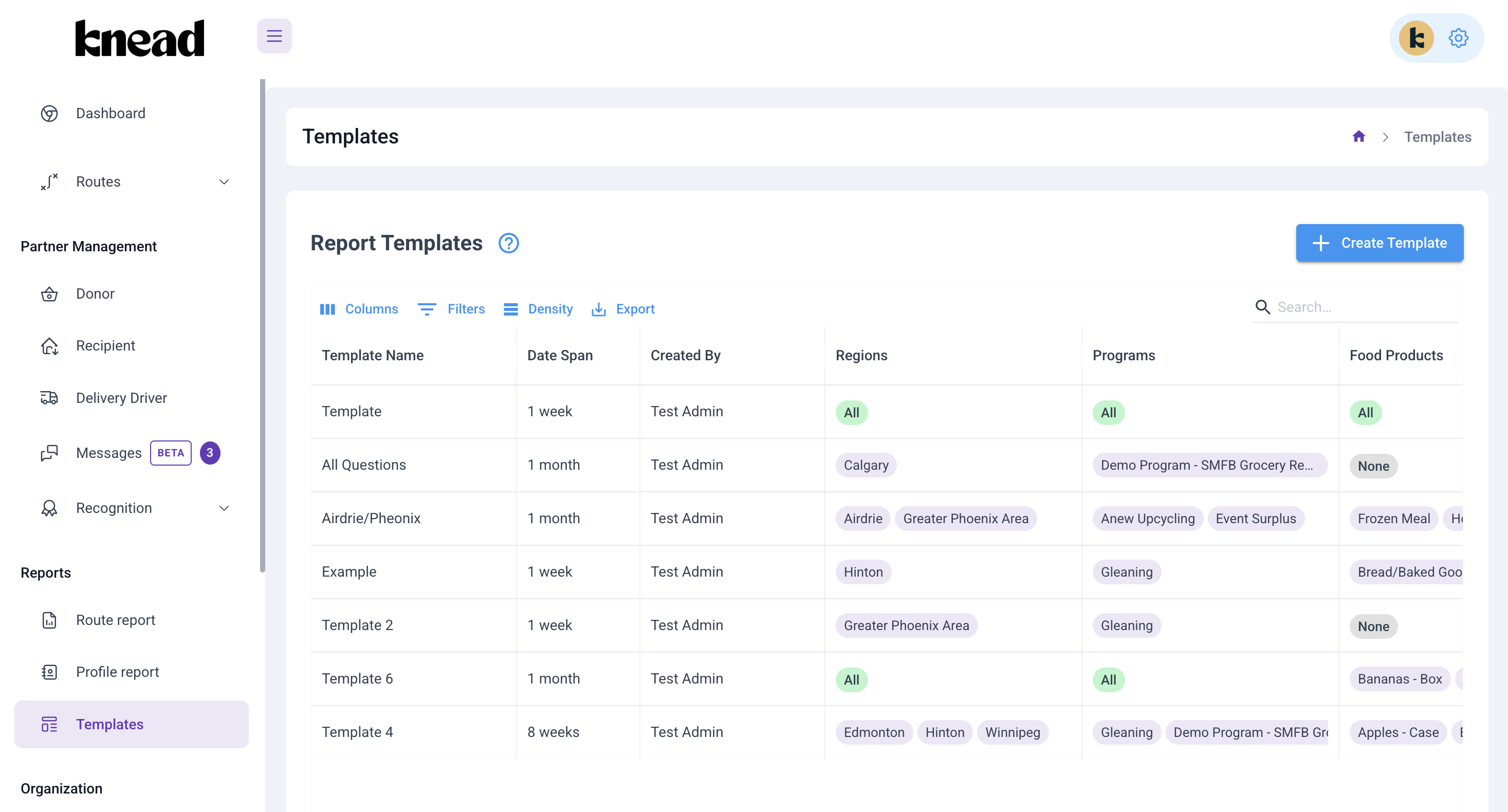
Task: Open user avatar profile
Action: (x=1416, y=38)
